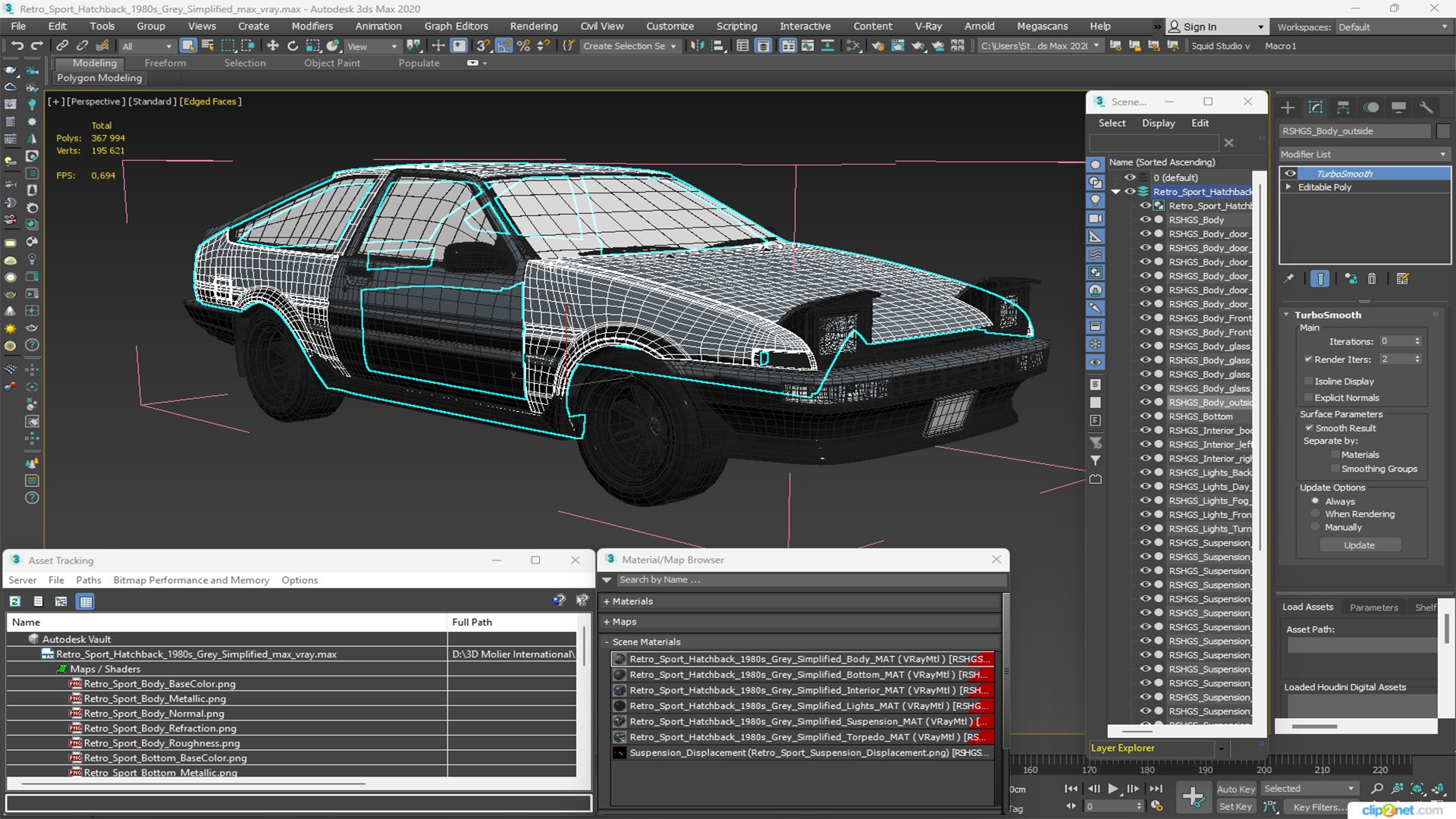Open the Utilities wrench tab icon
Viewport: 1456px width, 819px height.
1426,108
